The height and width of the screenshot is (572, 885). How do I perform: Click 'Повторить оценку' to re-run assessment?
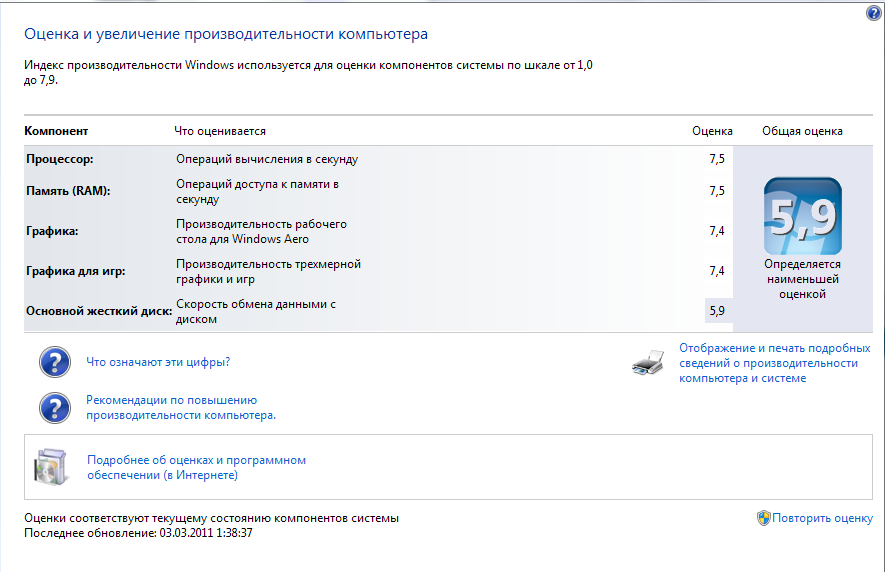coord(822,518)
